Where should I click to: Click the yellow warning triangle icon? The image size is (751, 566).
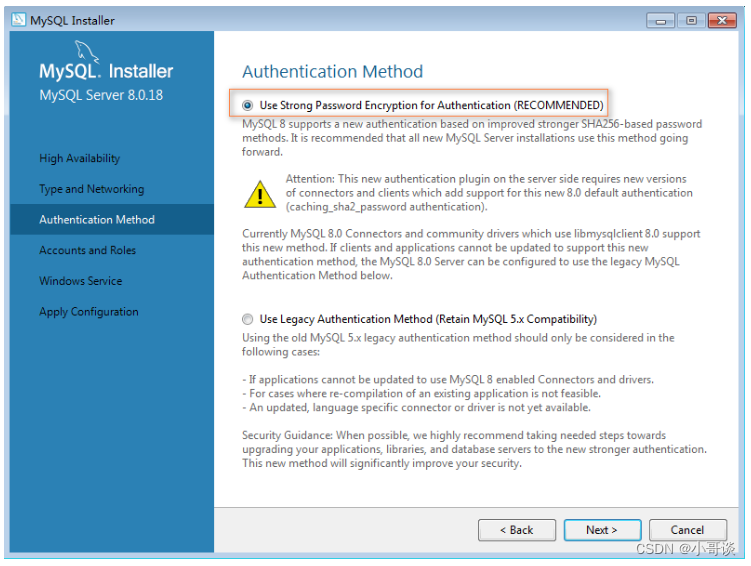click(260, 194)
